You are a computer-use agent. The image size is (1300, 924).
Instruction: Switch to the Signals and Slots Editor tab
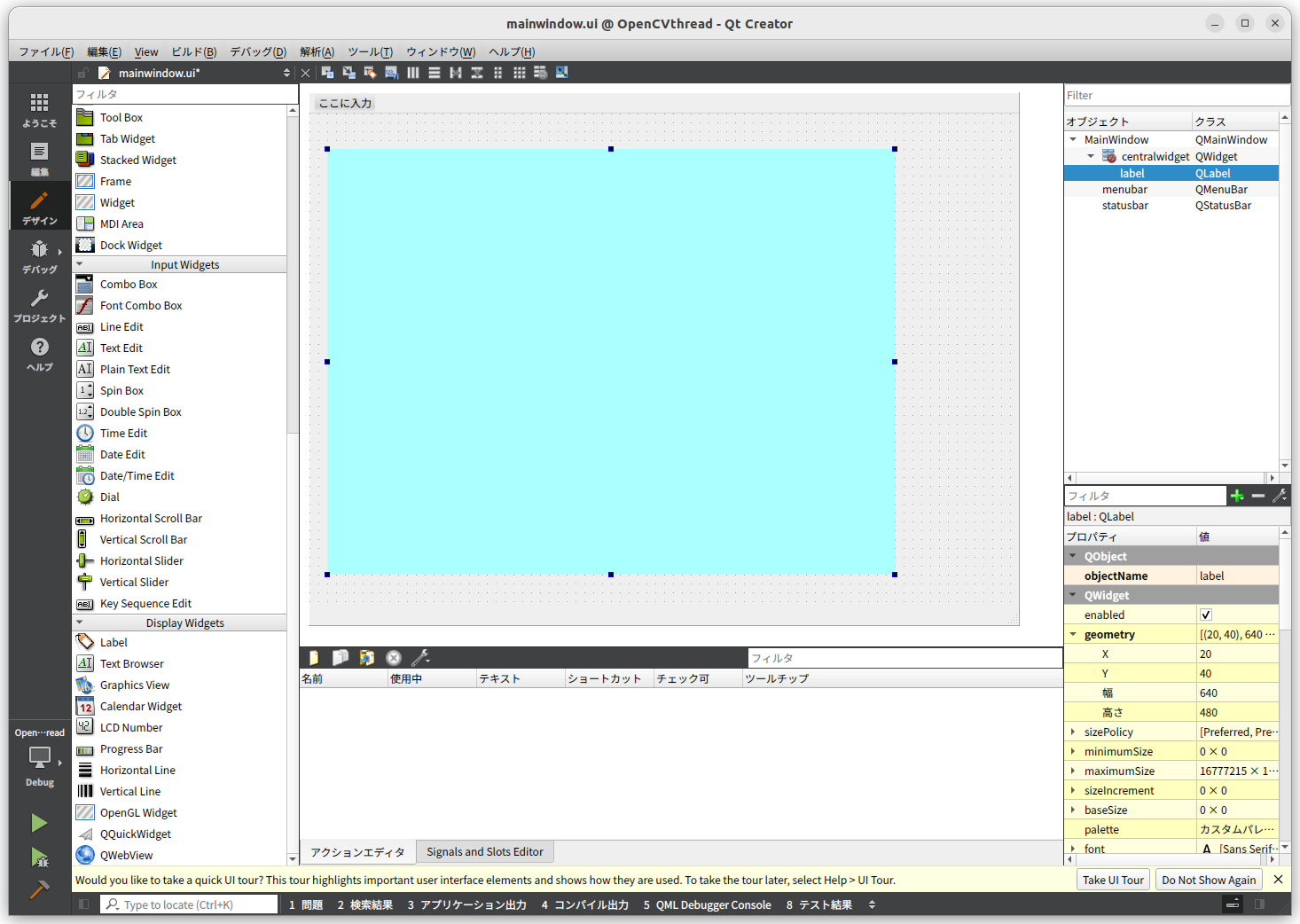click(485, 851)
